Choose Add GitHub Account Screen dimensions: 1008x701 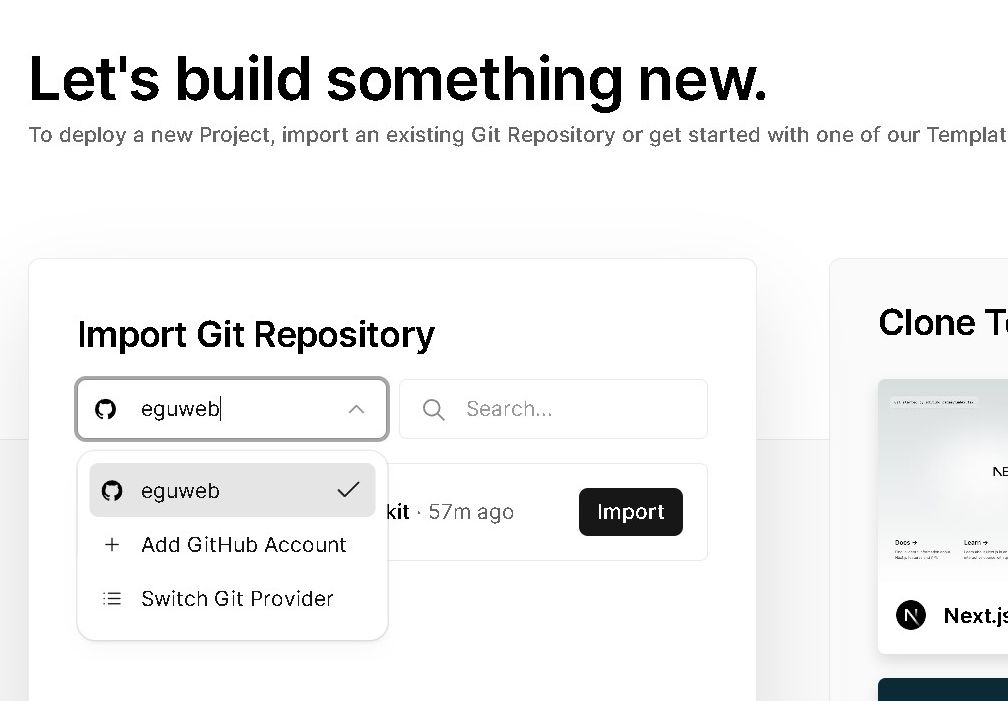tap(243, 545)
